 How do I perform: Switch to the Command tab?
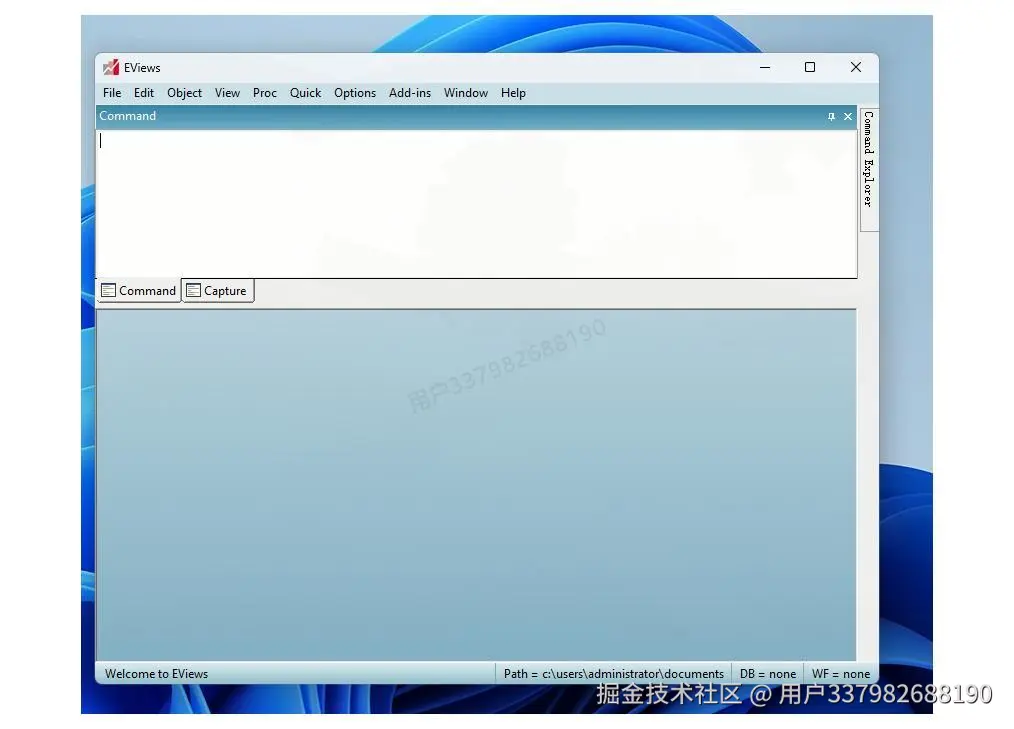pos(139,290)
